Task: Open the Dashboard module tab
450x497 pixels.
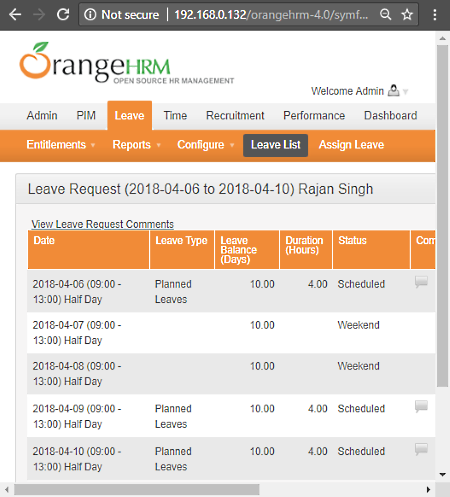Action: coord(391,116)
